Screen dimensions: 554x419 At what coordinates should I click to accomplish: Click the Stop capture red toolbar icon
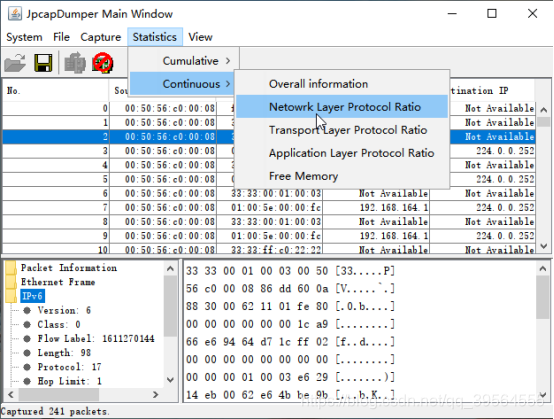[x=102, y=63]
